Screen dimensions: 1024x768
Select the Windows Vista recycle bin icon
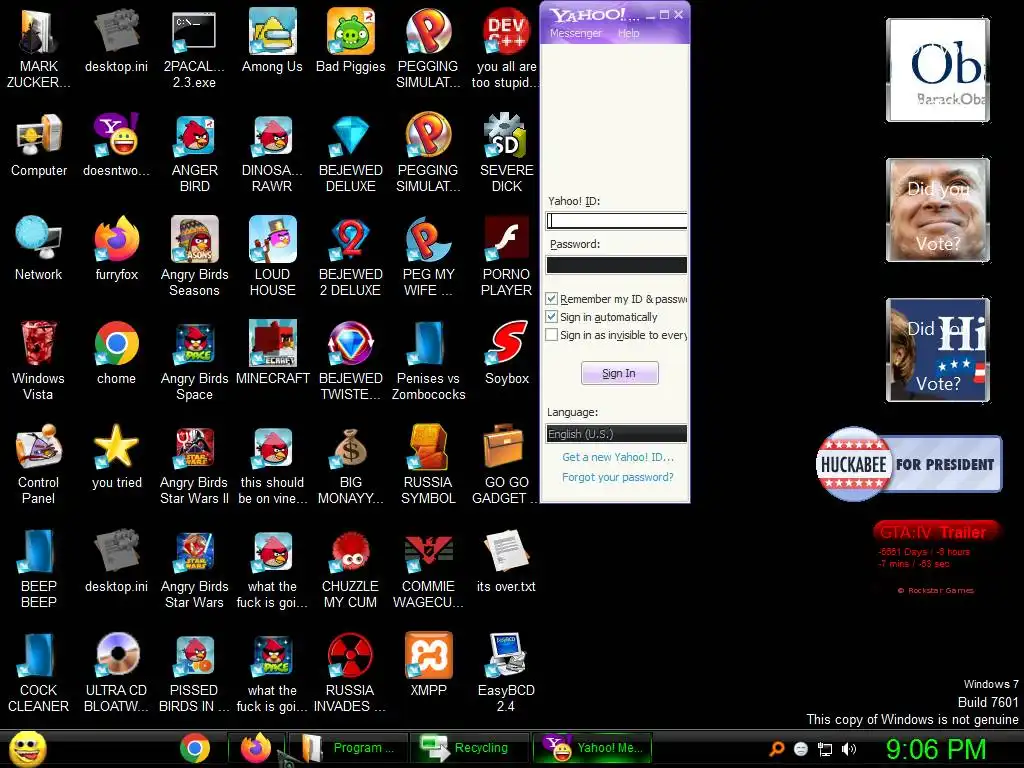(x=39, y=360)
